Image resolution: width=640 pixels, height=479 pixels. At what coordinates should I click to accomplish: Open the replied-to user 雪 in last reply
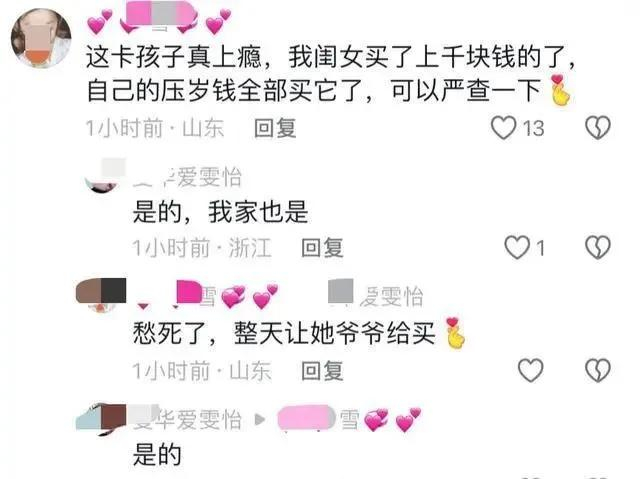point(349,419)
